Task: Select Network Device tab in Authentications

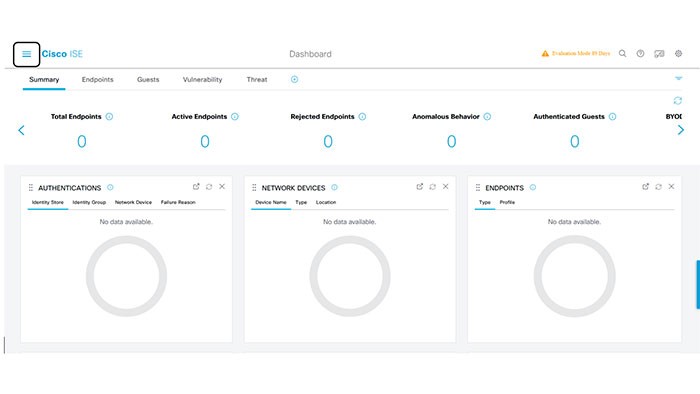Action: pyautogui.click(x=133, y=202)
